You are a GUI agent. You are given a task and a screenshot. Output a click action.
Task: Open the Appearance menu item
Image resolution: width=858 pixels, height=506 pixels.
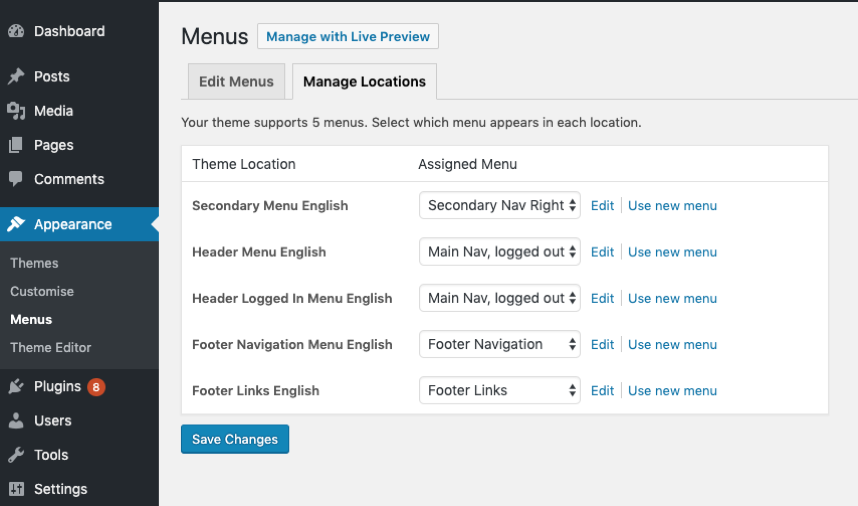click(x=79, y=224)
